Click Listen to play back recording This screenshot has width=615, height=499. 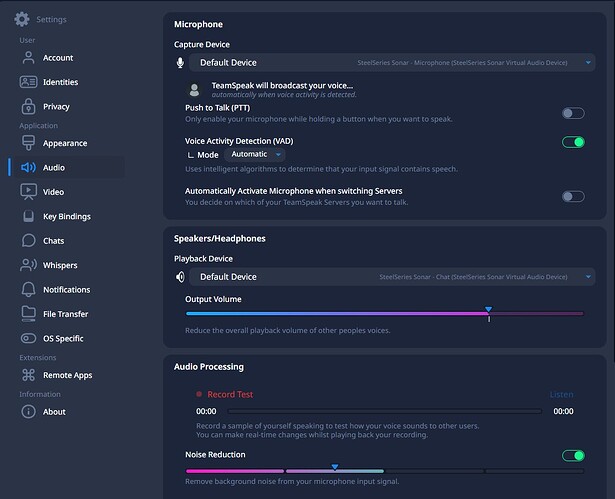(x=561, y=394)
